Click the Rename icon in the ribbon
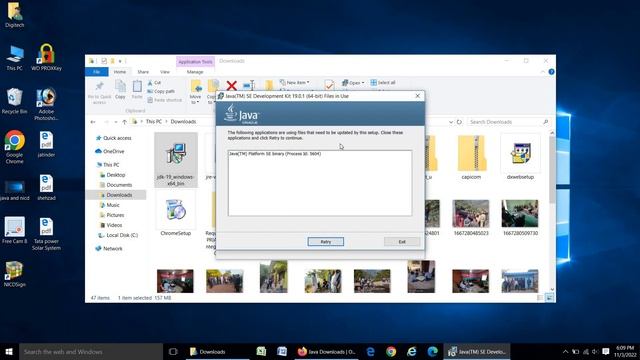 pyautogui.click(x=249, y=85)
